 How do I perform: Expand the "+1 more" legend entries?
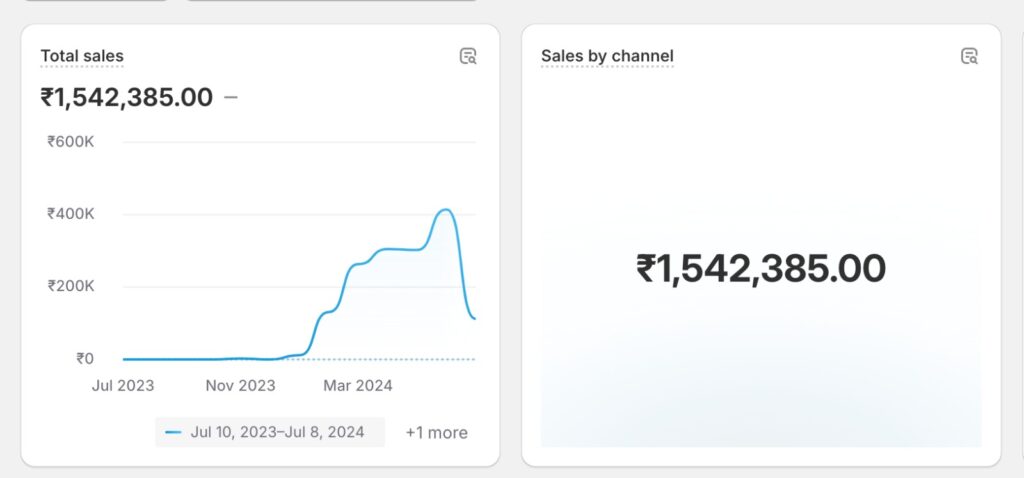click(x=436, y=432)
